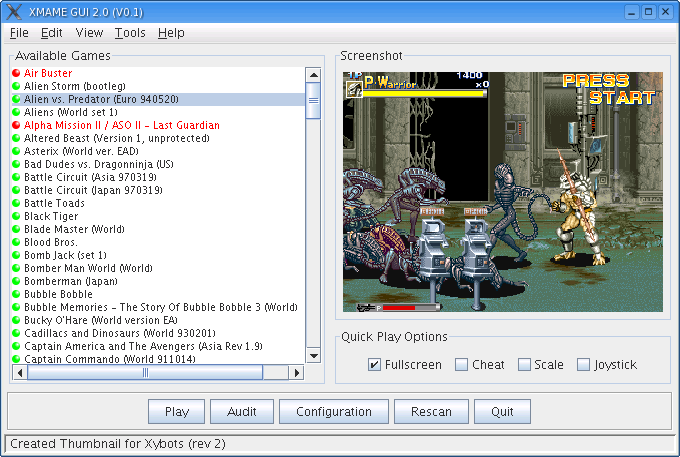The width and height of the screenshot is (680, 457).
Task: Click the green dot next to Bubble Bobble
Action: point(16,294)
